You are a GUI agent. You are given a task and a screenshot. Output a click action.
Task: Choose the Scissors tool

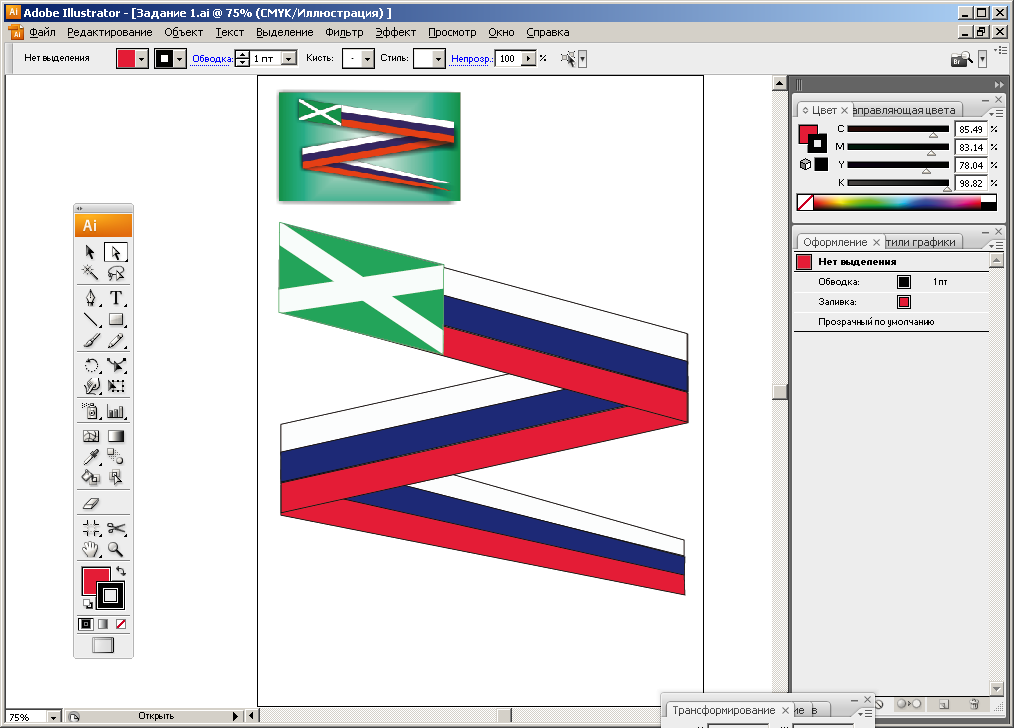116,528
